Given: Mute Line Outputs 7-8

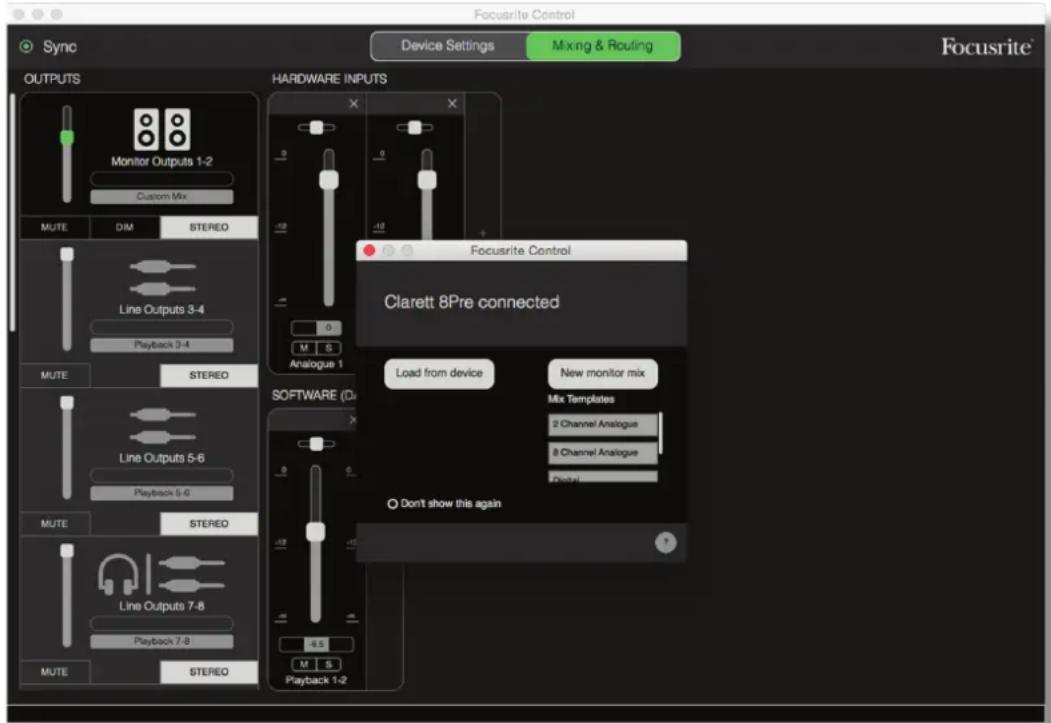Looking at the screenshot, I should click(x=54, y=671).
